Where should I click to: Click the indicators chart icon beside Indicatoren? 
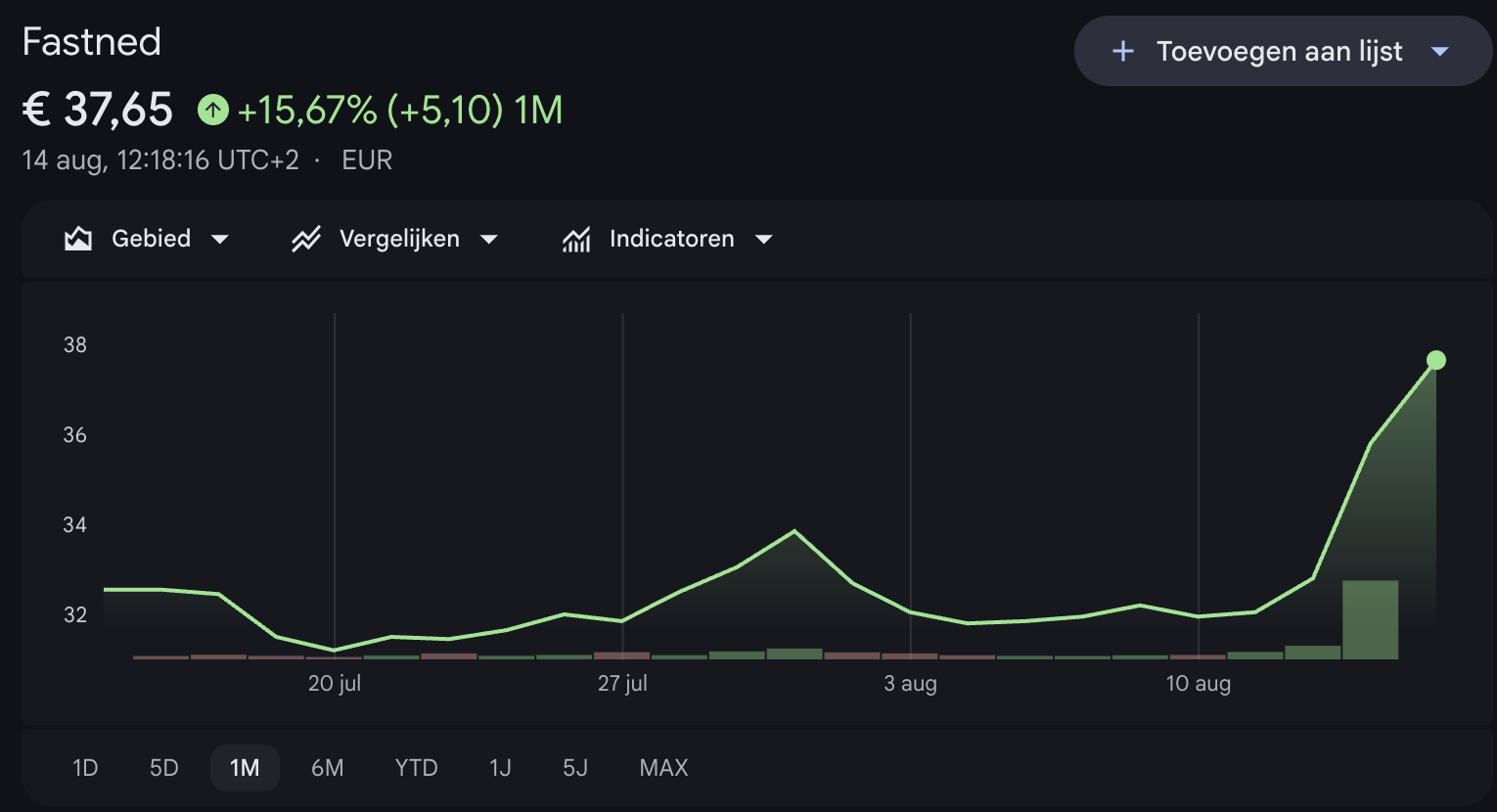576,239
